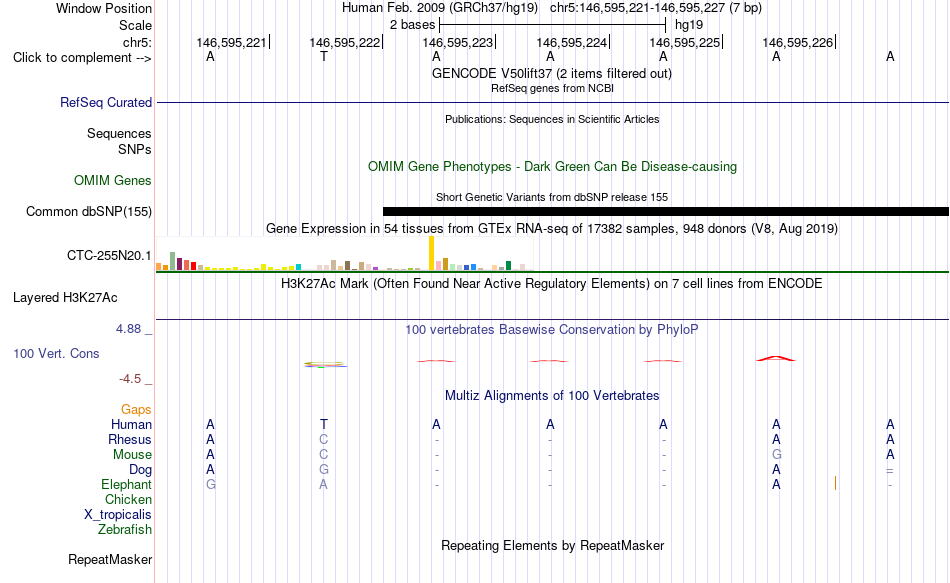The image size is (950, 583).
Task: Click the H3K27Ac Mark track title
Action: click(x=551, y=284)
